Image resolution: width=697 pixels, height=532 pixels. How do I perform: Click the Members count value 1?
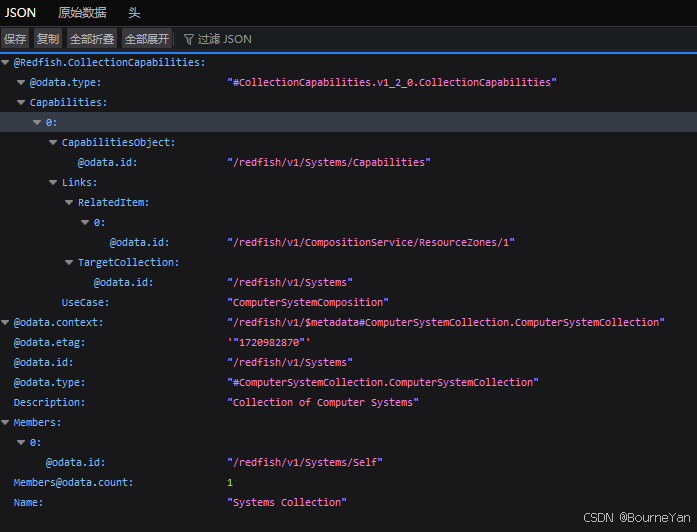click(230, 483)
